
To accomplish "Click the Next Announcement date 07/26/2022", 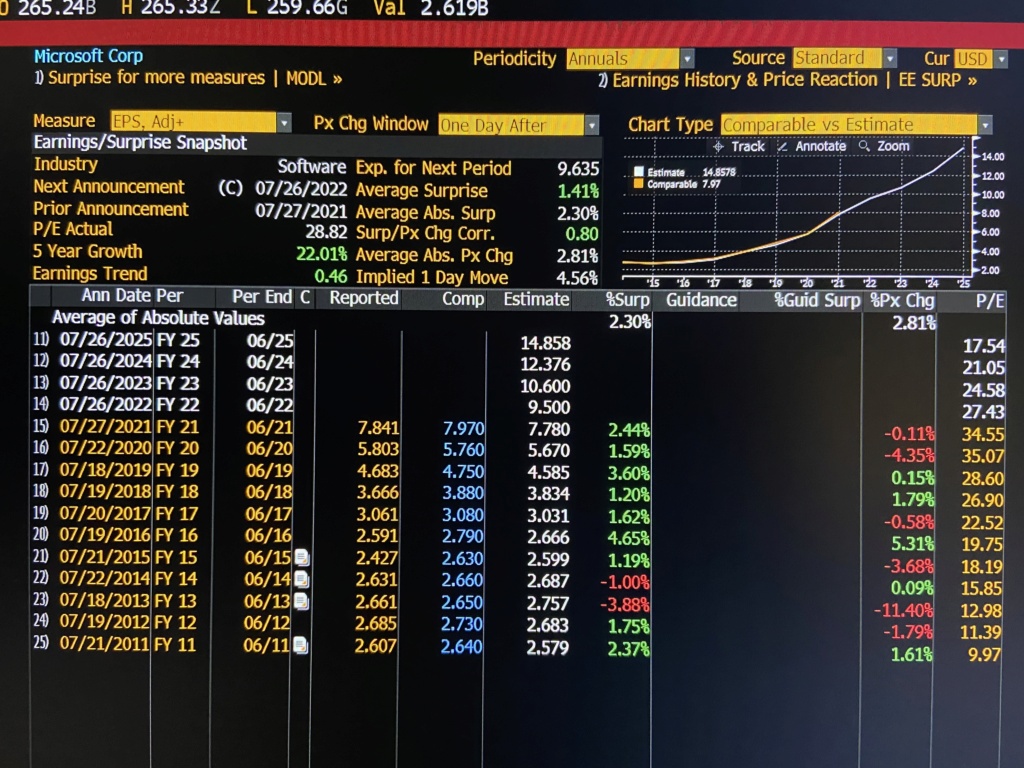I will pyautogui.click(x=301, y=189).
